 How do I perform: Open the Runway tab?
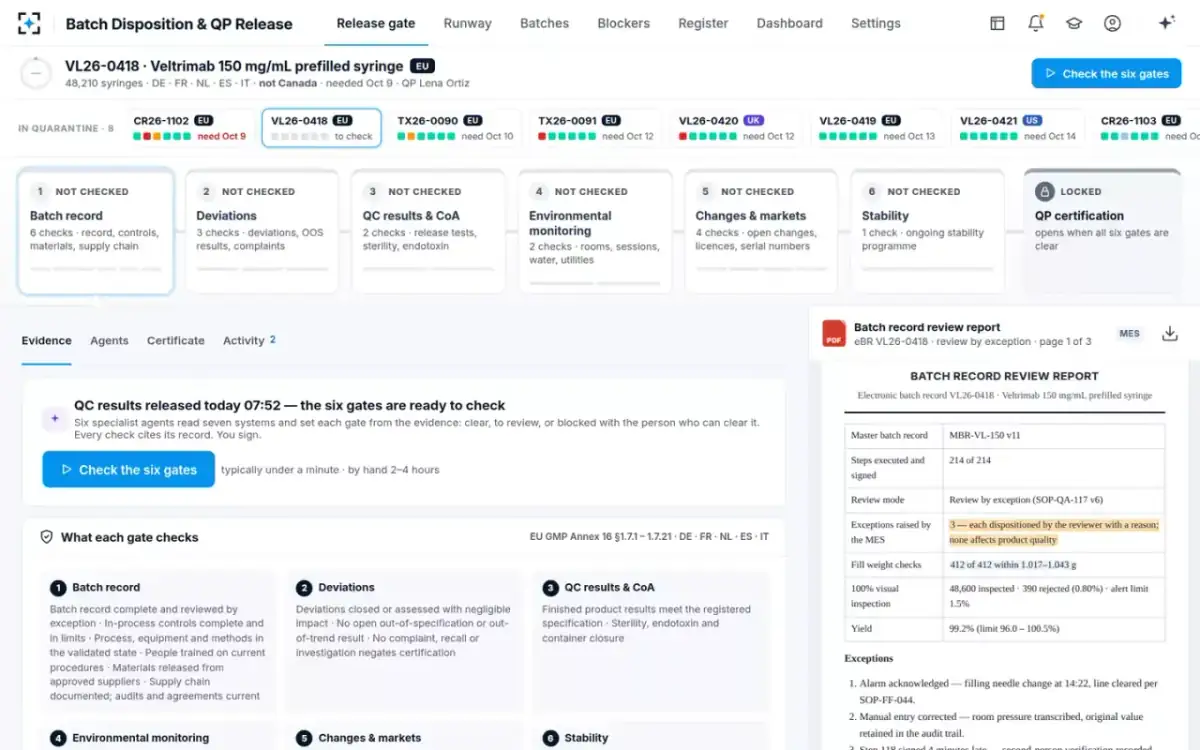click(x=468, y=23)
